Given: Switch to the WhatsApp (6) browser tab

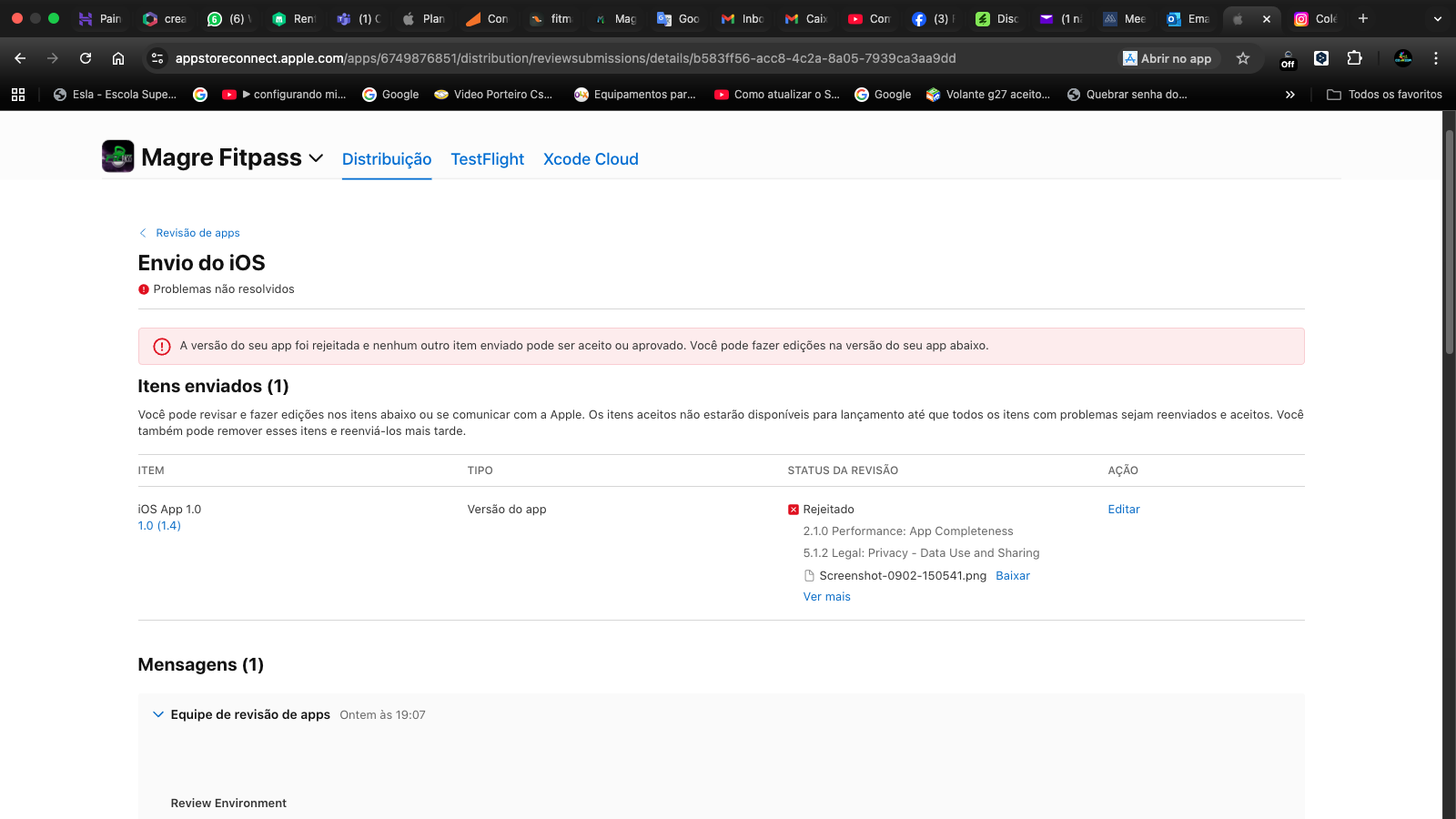Looking at the screenshot, I should tap(229, 19).
